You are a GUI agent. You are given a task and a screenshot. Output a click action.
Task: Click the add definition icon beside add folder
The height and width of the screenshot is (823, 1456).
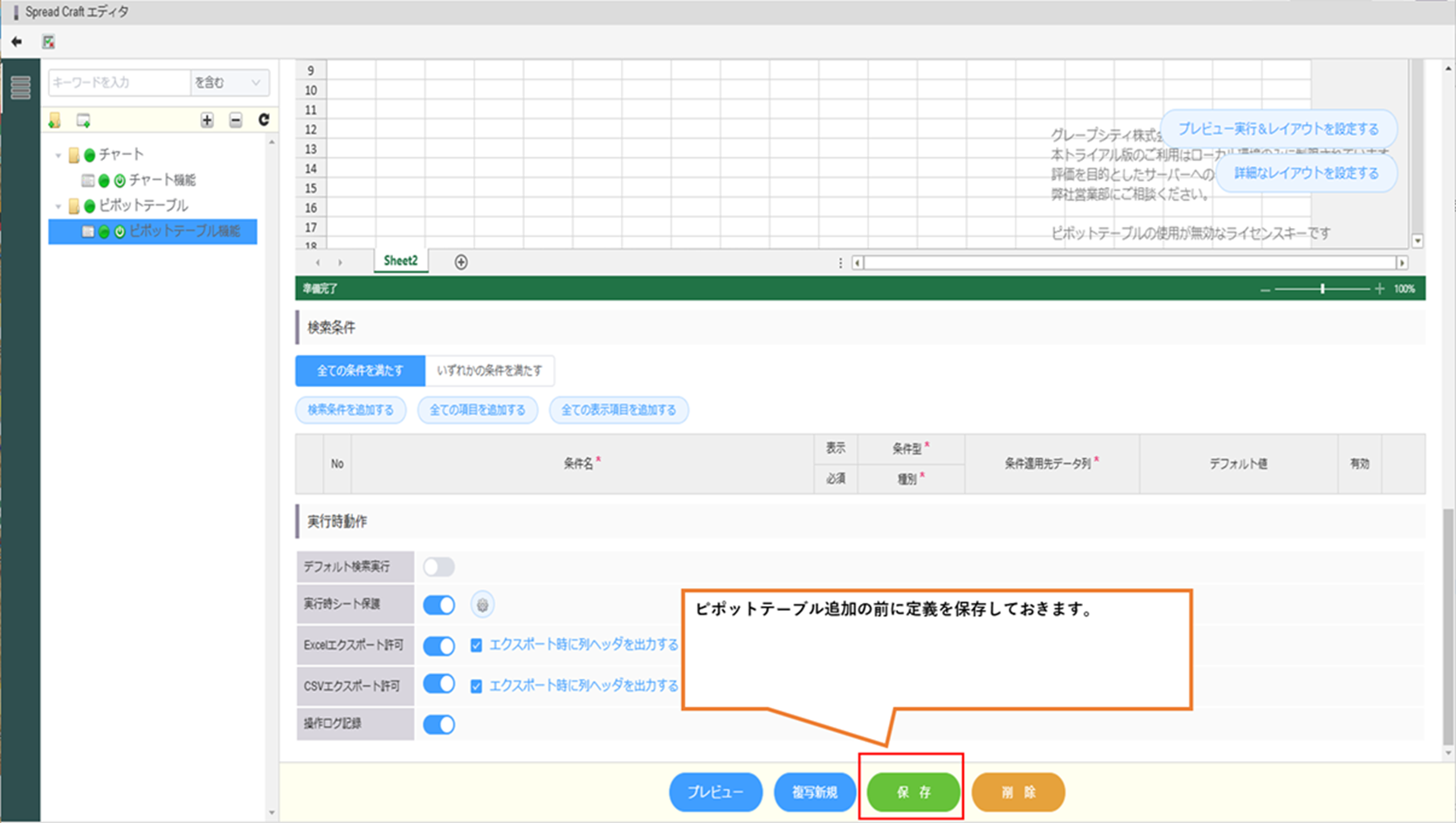pos(83,121)
